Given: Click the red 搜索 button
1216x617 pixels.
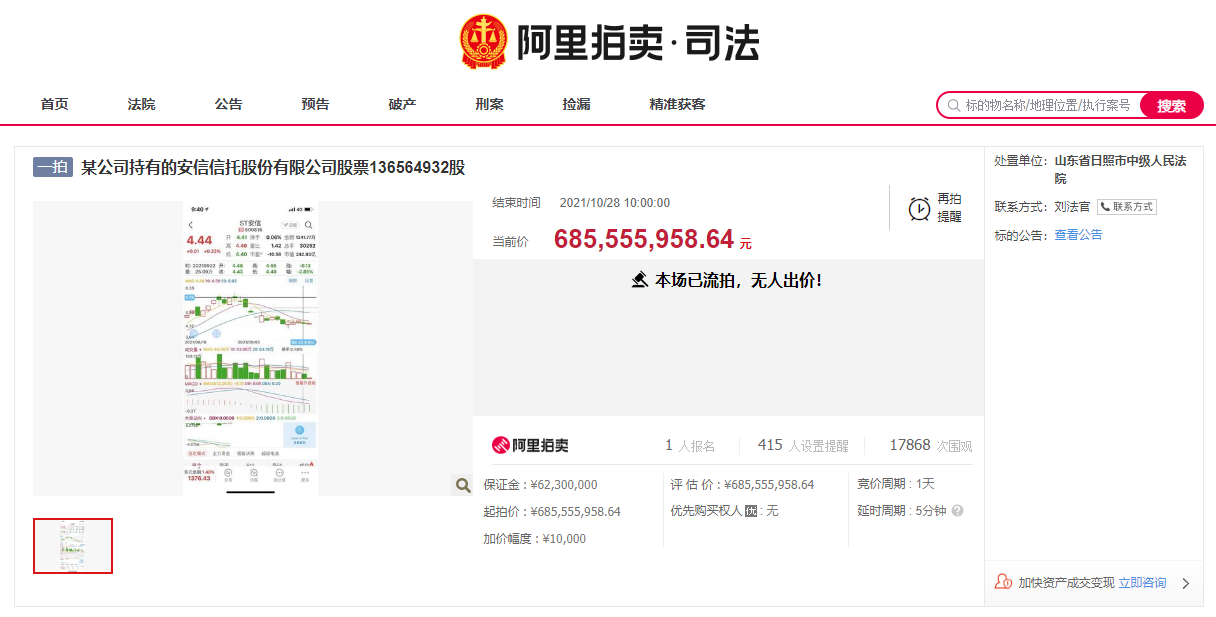Looking at the screenshot, I should tap(1172, 105).
